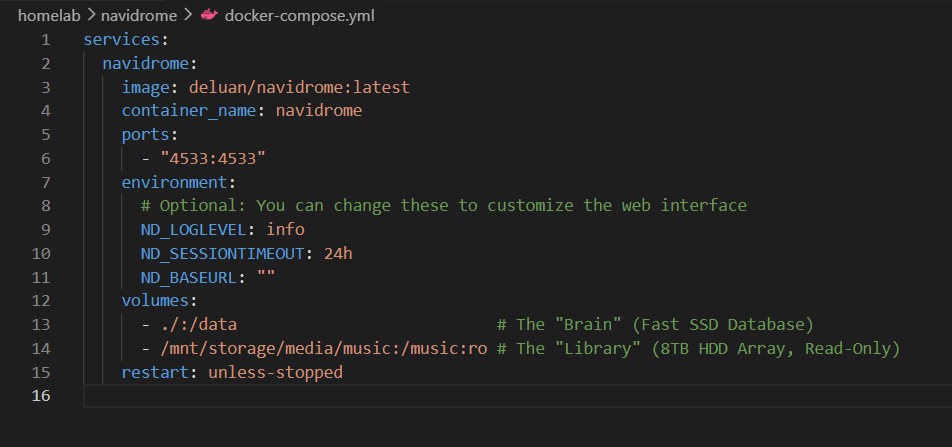952x447 pixels.
Task: Click the "4533:4533" port mapping
Action: 213,158
